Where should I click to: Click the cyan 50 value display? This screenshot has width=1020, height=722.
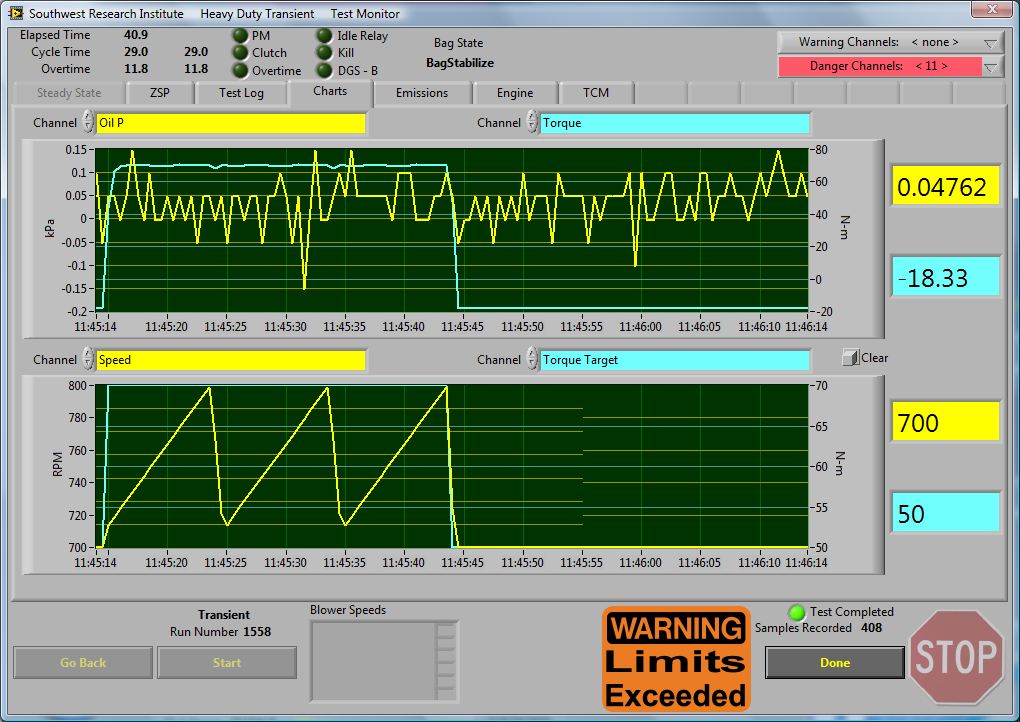point(945,513)
